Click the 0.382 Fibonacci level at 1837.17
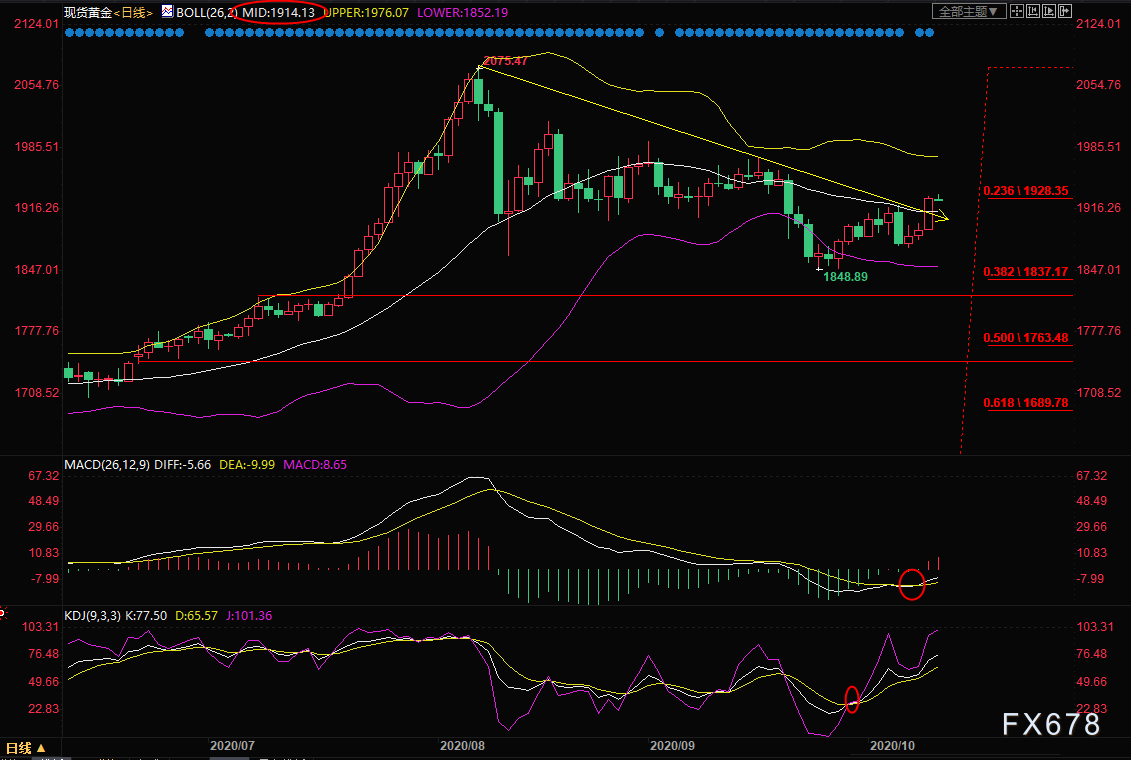This screenshot has height=760, width=1131. (x=1025, y=271)
